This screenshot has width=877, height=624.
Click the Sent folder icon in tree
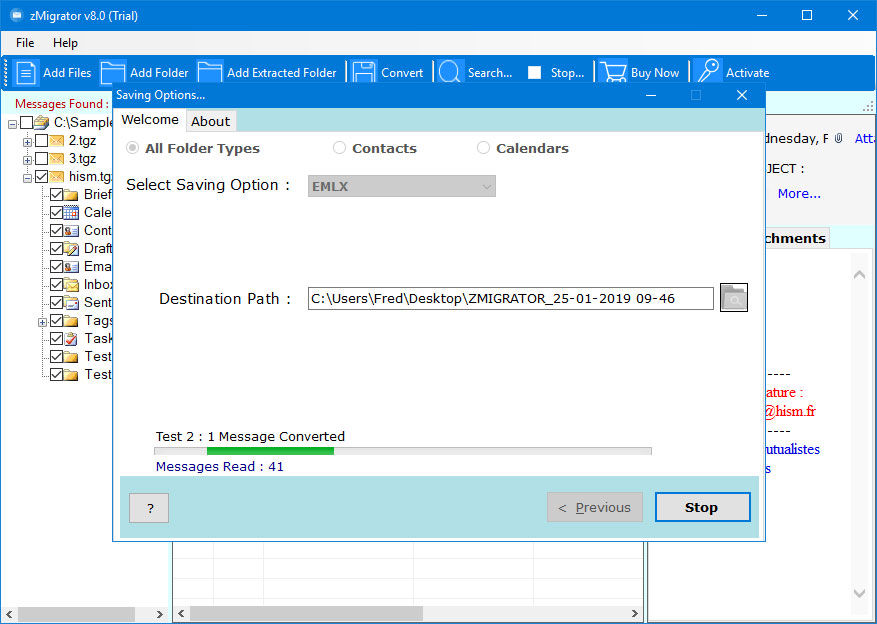click(71, 302)
